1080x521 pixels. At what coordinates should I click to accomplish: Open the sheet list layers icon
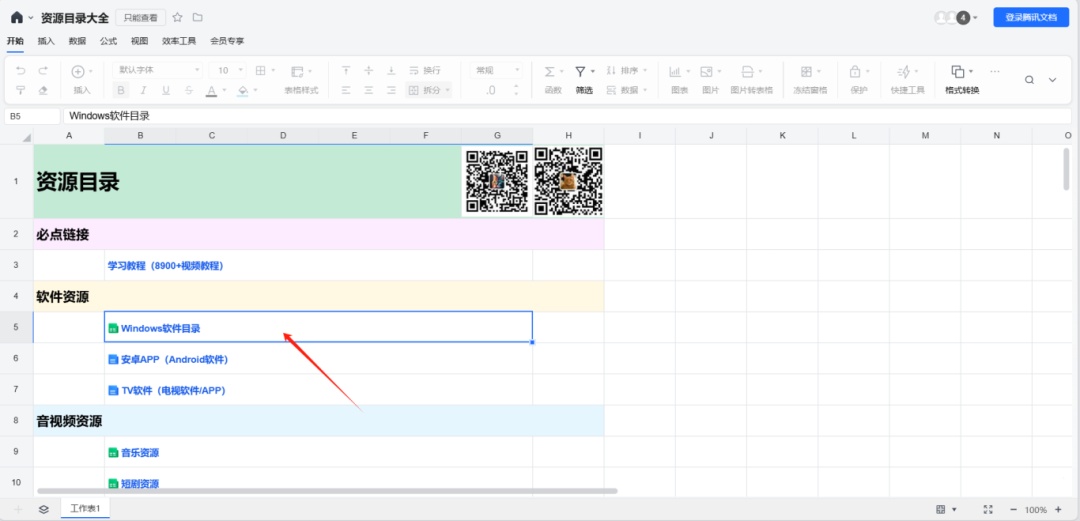(x=44, y=509)
